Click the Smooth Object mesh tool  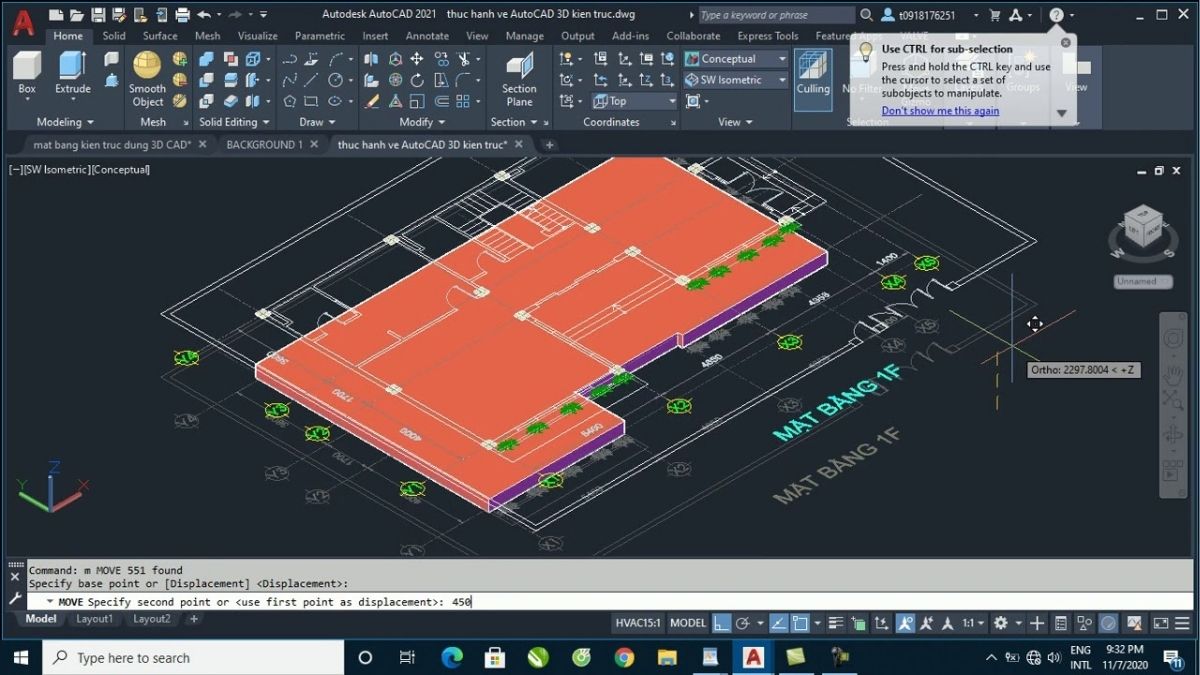(x=147, y=79)
